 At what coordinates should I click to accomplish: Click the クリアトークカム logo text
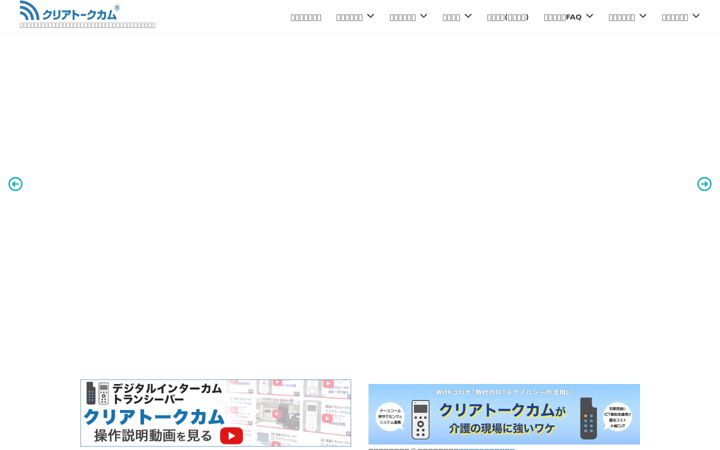[79, 15]
